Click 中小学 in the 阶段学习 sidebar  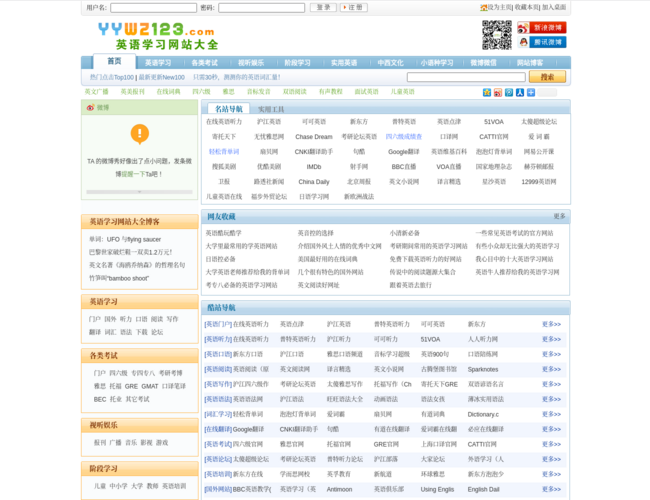pos(119,486)
